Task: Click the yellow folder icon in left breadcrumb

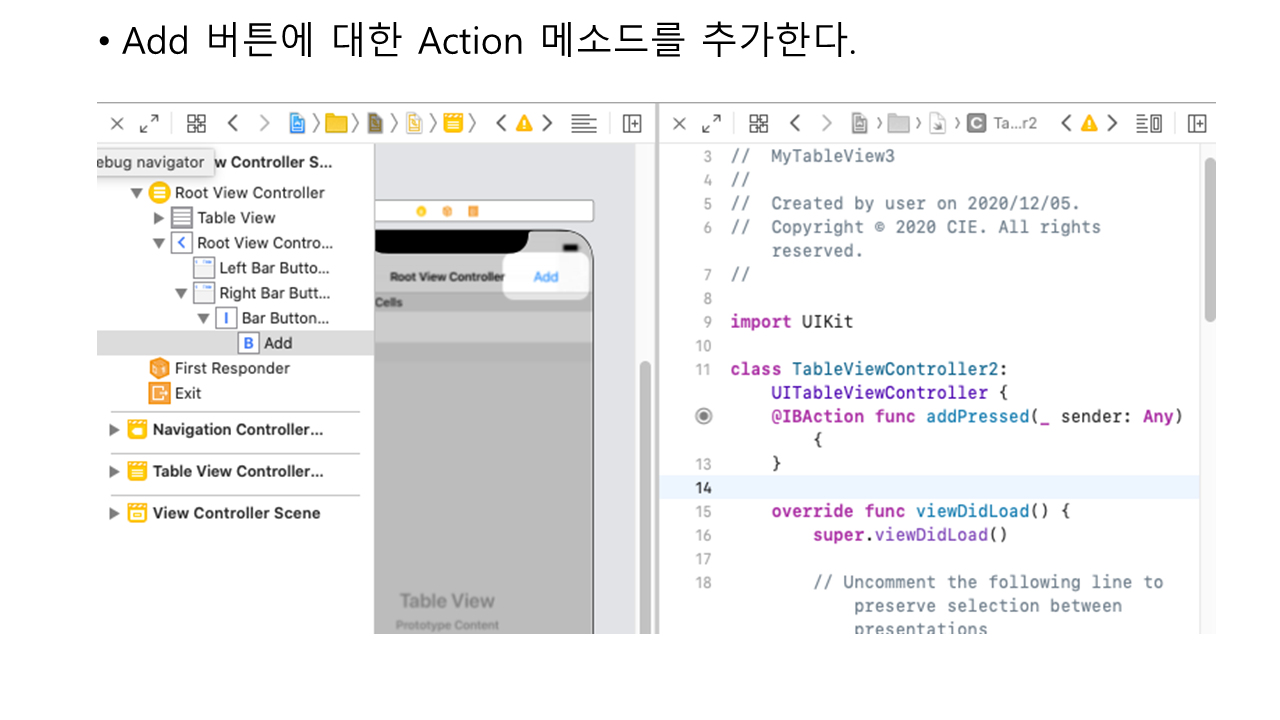Action: point(336,123)
